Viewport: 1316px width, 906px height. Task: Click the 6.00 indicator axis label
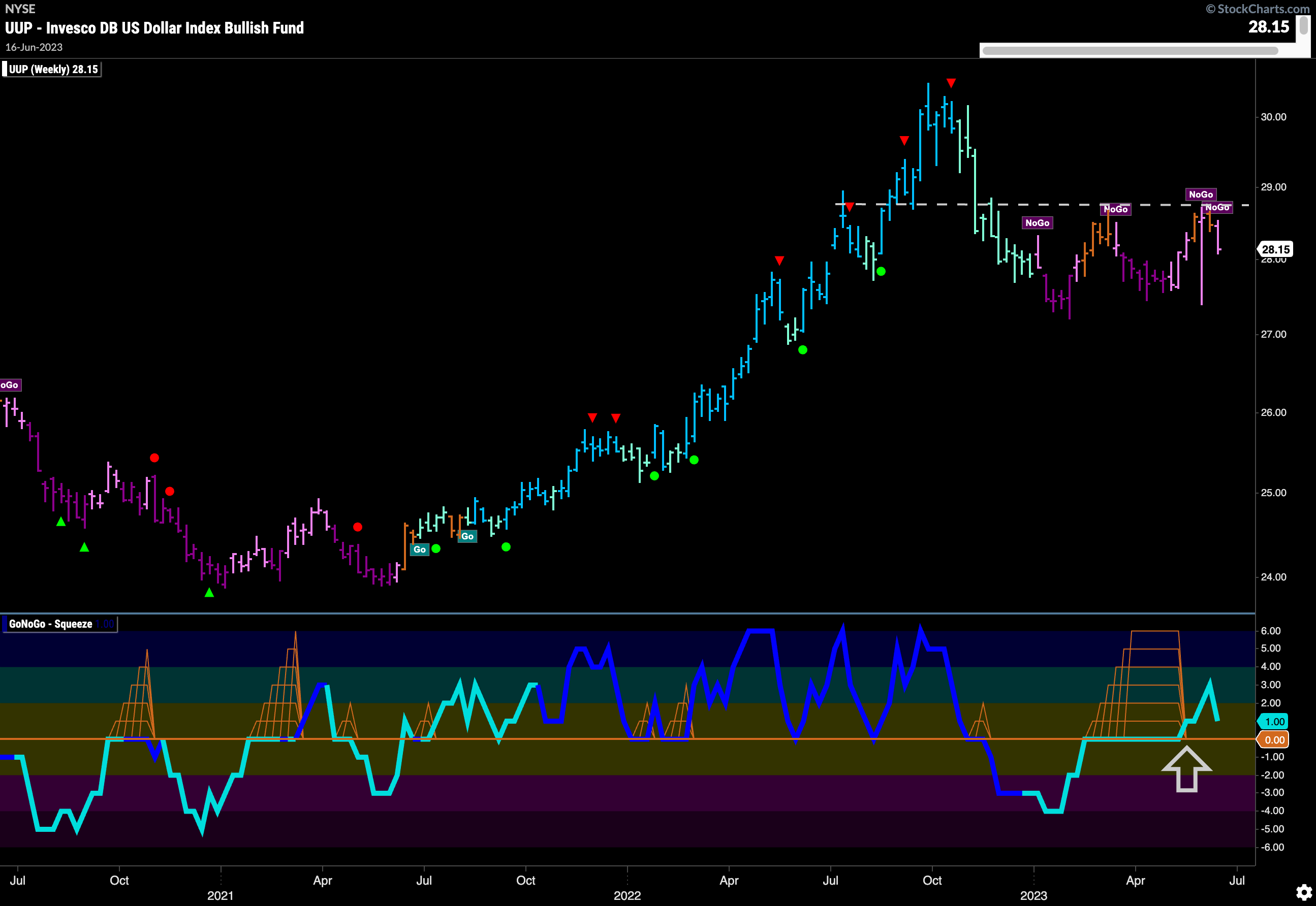click(1271, 631)
